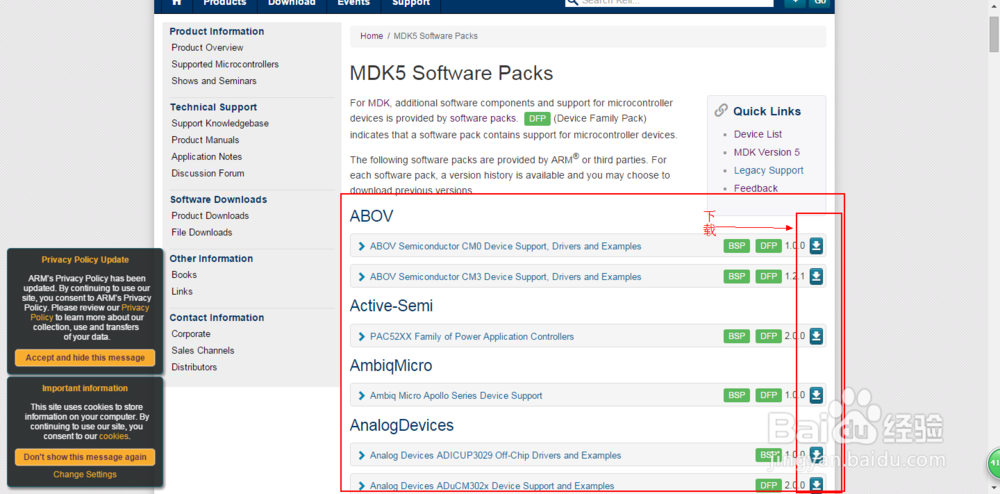Download ABOV CM0 Device Support pack

[x=816, y=246]
